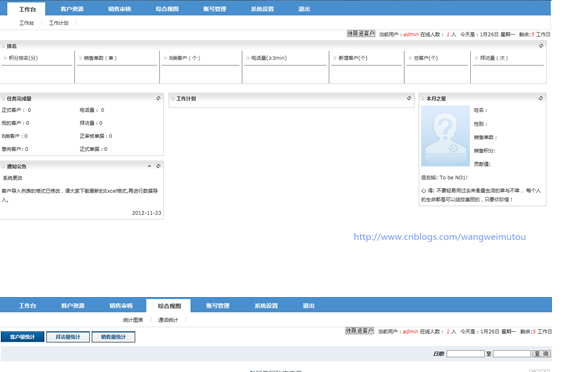Open 销售审核 tab in the upper navigation bar
Screen dimensions: 565x372
pos(120,9)
